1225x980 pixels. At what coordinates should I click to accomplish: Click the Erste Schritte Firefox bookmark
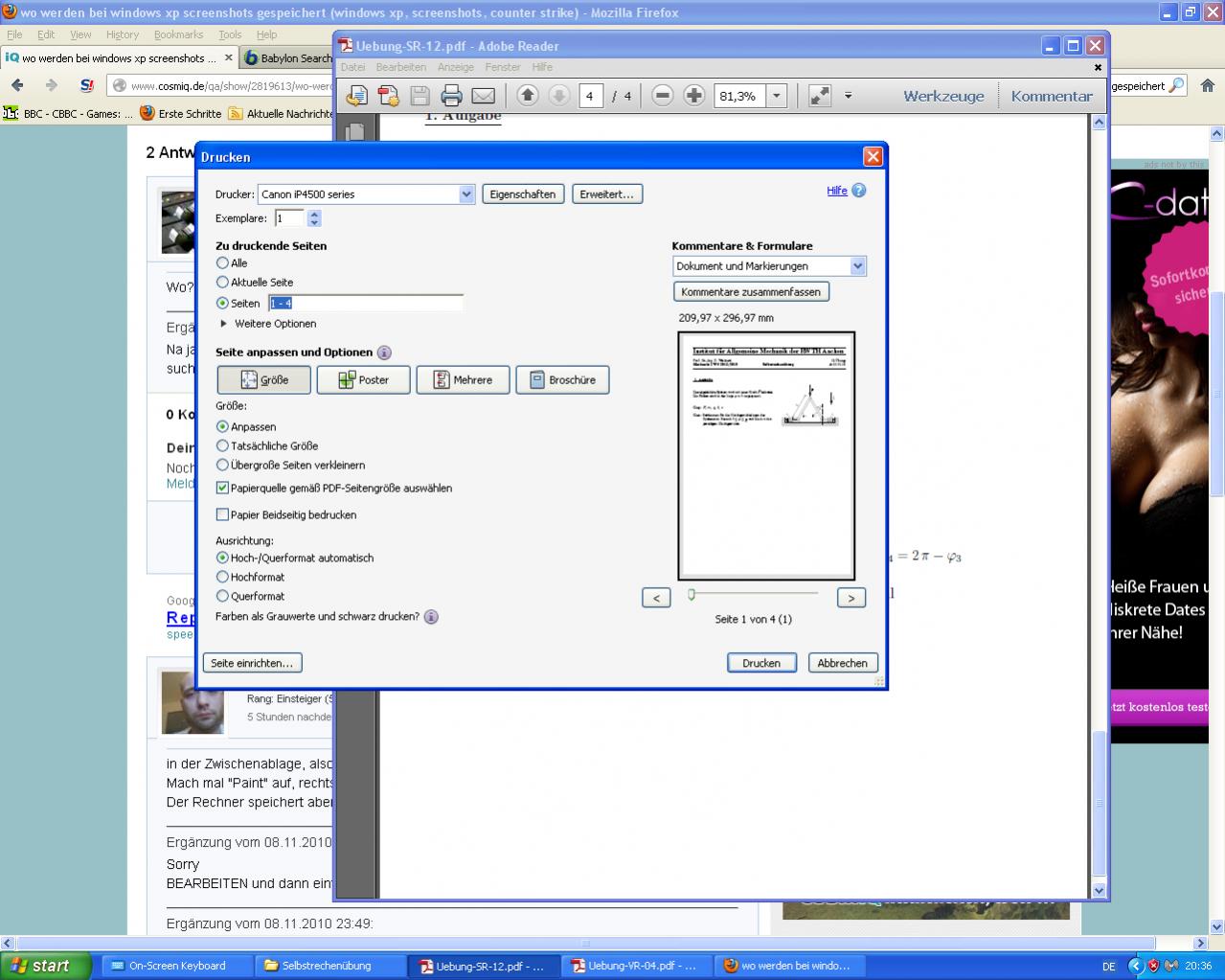[180, 113]
